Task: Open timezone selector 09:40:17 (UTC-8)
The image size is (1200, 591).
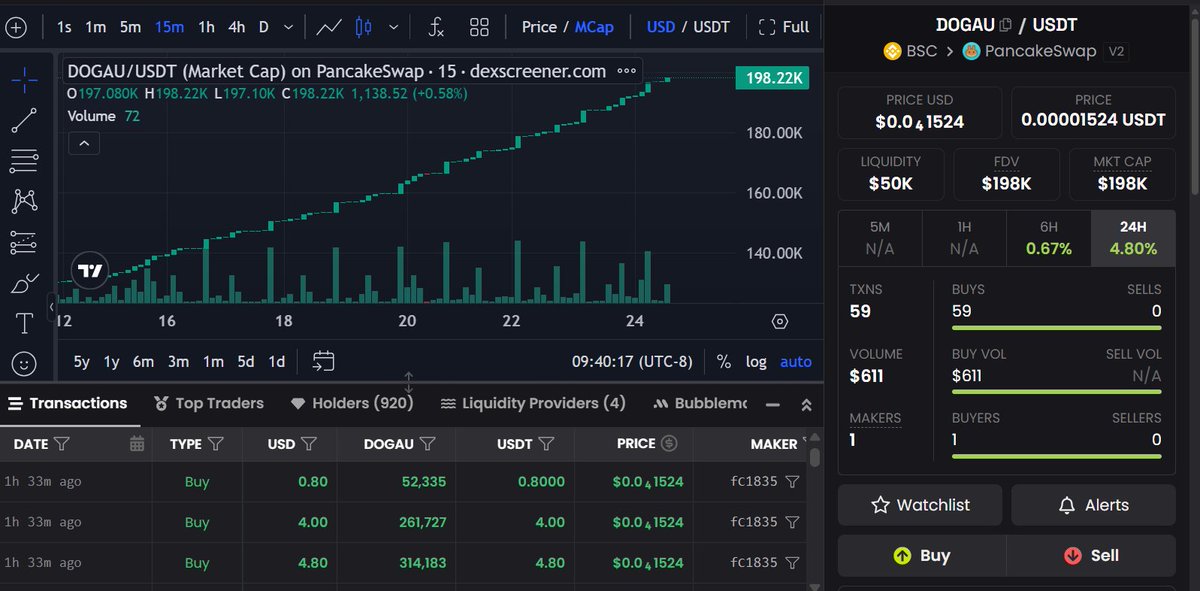Action: pos(632,361)
